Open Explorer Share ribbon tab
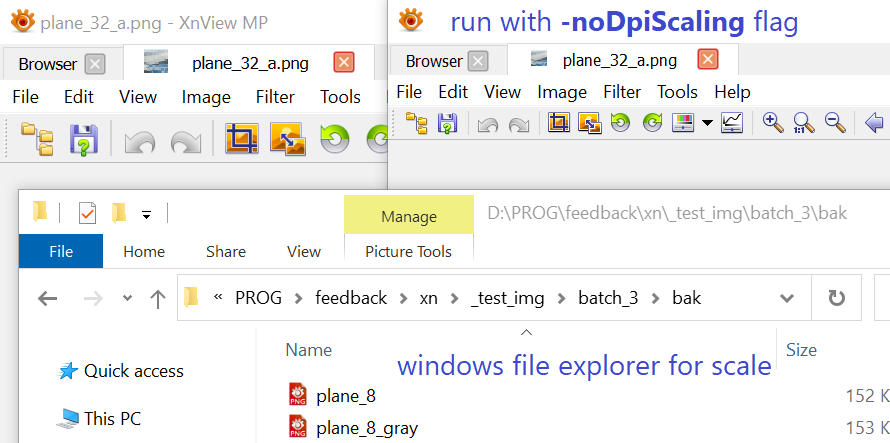890x443 pixels. 226,252
